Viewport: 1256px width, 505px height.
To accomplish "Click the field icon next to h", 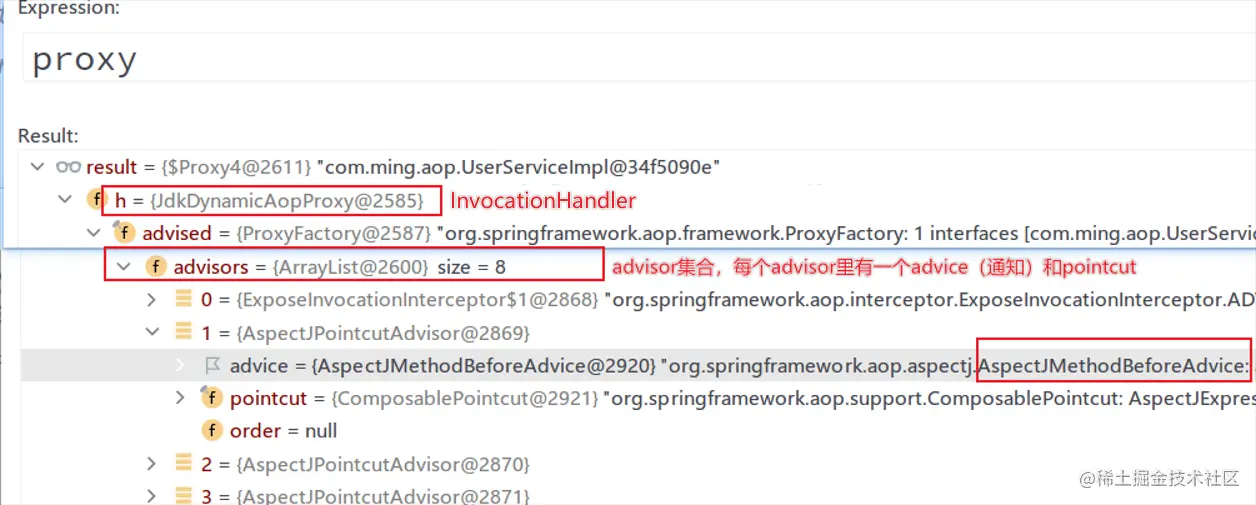I will coord(96,200).
